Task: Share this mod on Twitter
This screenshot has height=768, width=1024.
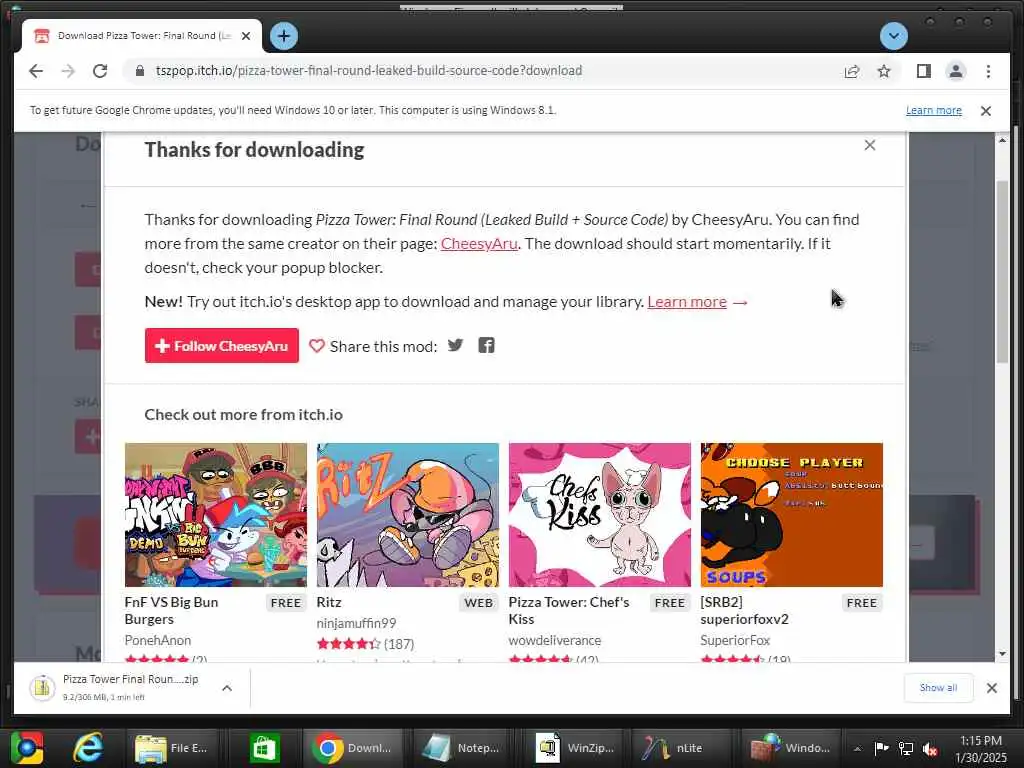Action: [455, 345]
